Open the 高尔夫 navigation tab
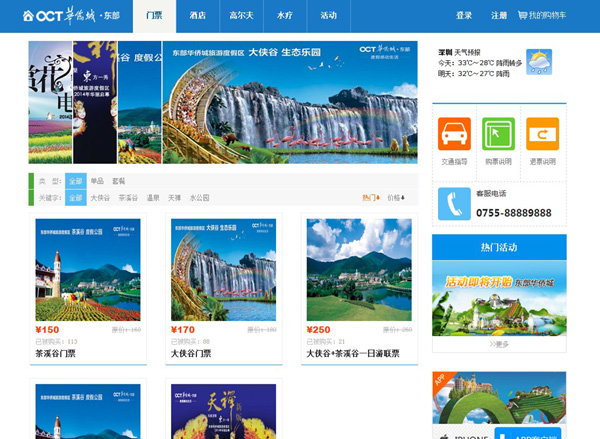This screenshot has height=439, width=600. [x=242, y=16]
